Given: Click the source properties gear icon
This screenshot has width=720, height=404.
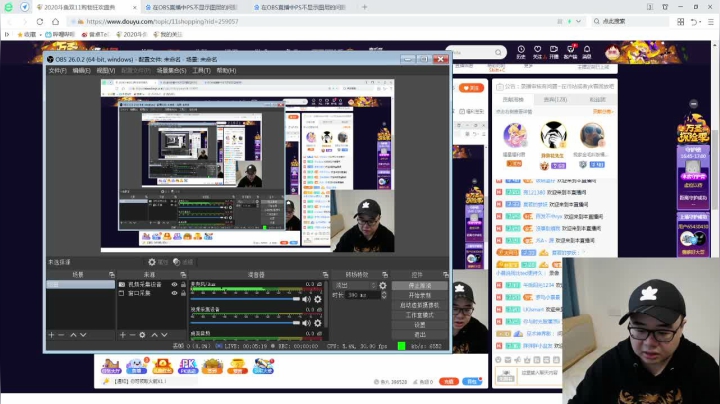Looking at the screenshot, I should pyautogui.click(x=152, y=262).
